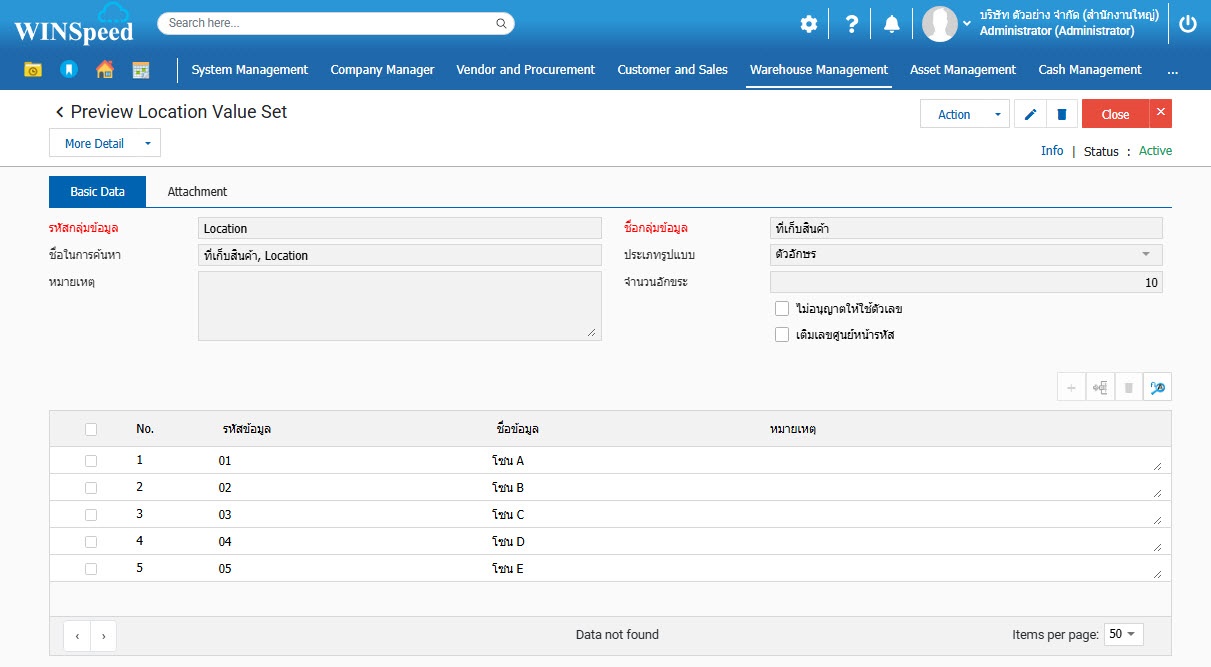Check the ไม่อนุญาตให้ใช้ตัวเลข checkbox

[782, 309]
